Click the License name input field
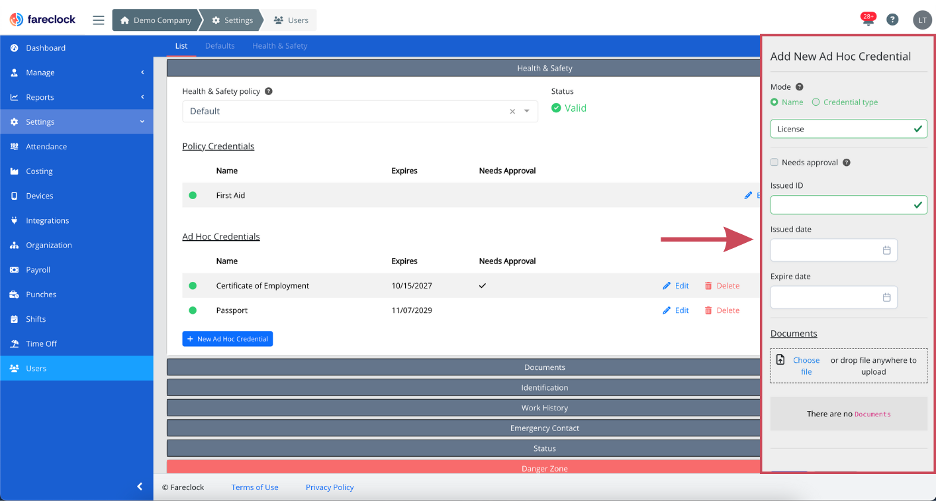 pyautogui.click(x=848, y=129)
